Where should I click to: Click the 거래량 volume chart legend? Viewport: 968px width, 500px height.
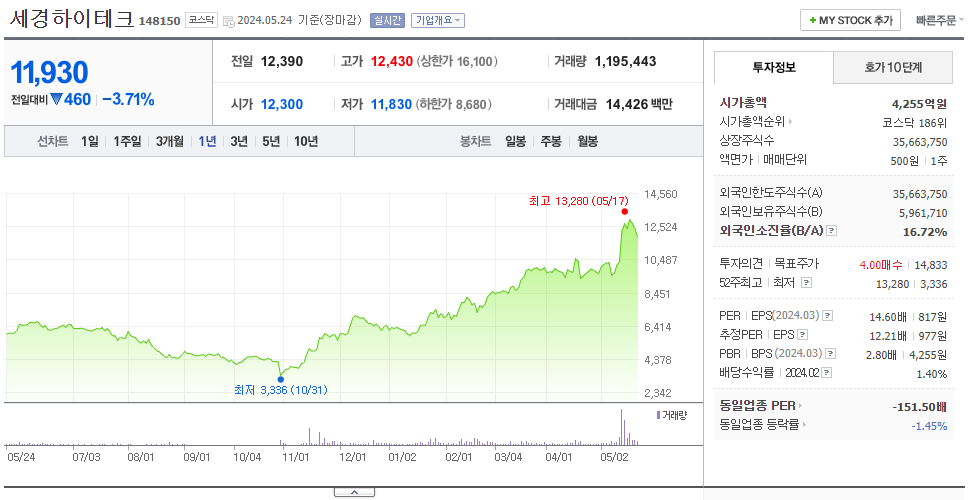click(672, 415)
